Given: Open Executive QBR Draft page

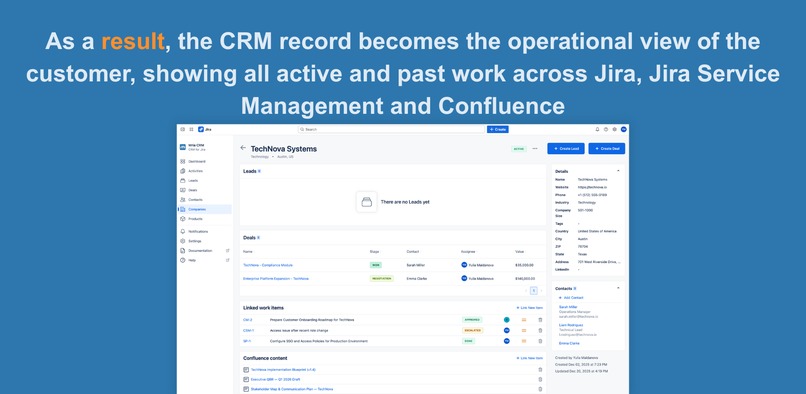Looking at the screenshot, I should click(x=275, y=380).
